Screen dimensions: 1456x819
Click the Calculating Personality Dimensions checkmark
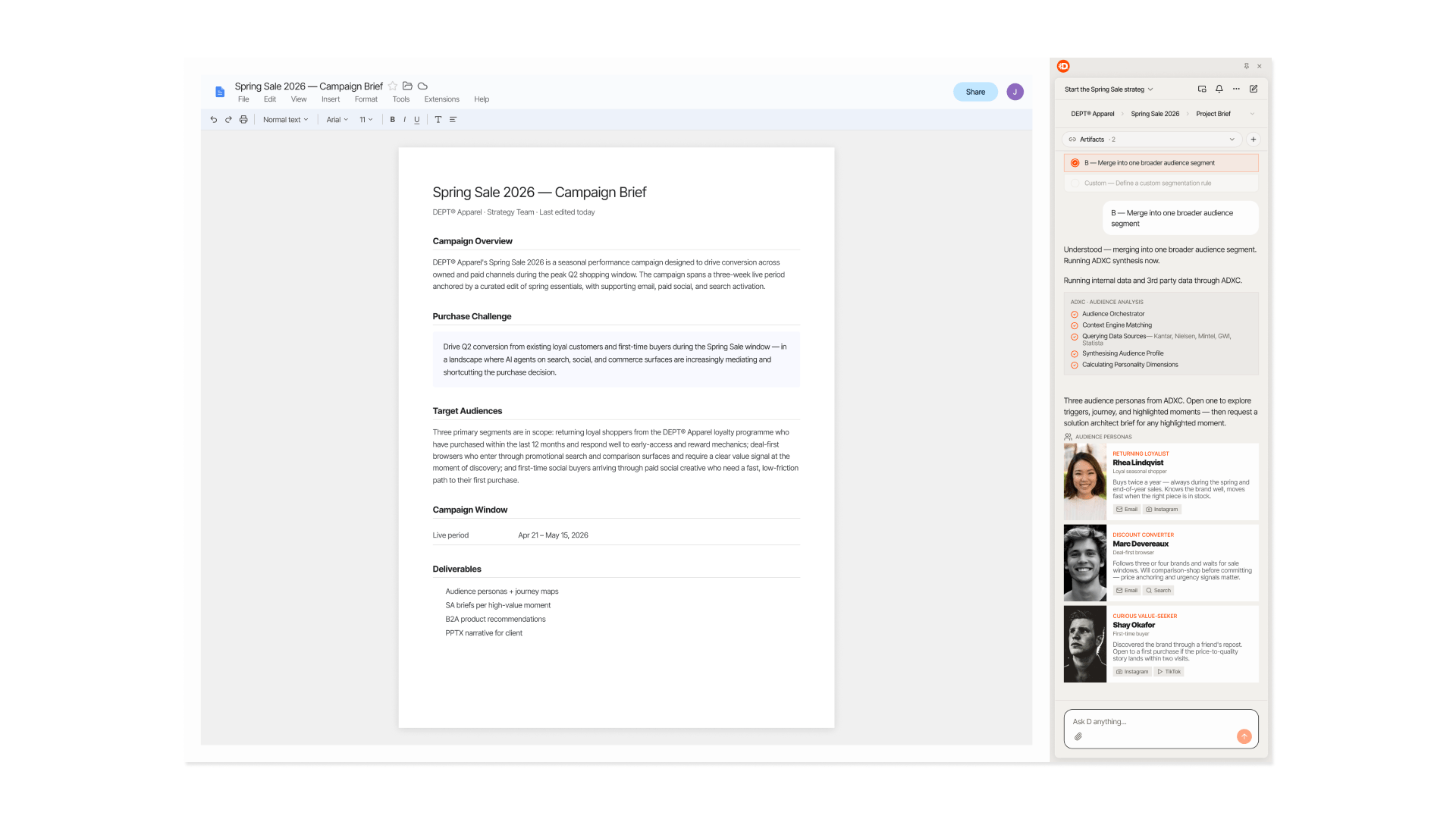pos(1075,365)
